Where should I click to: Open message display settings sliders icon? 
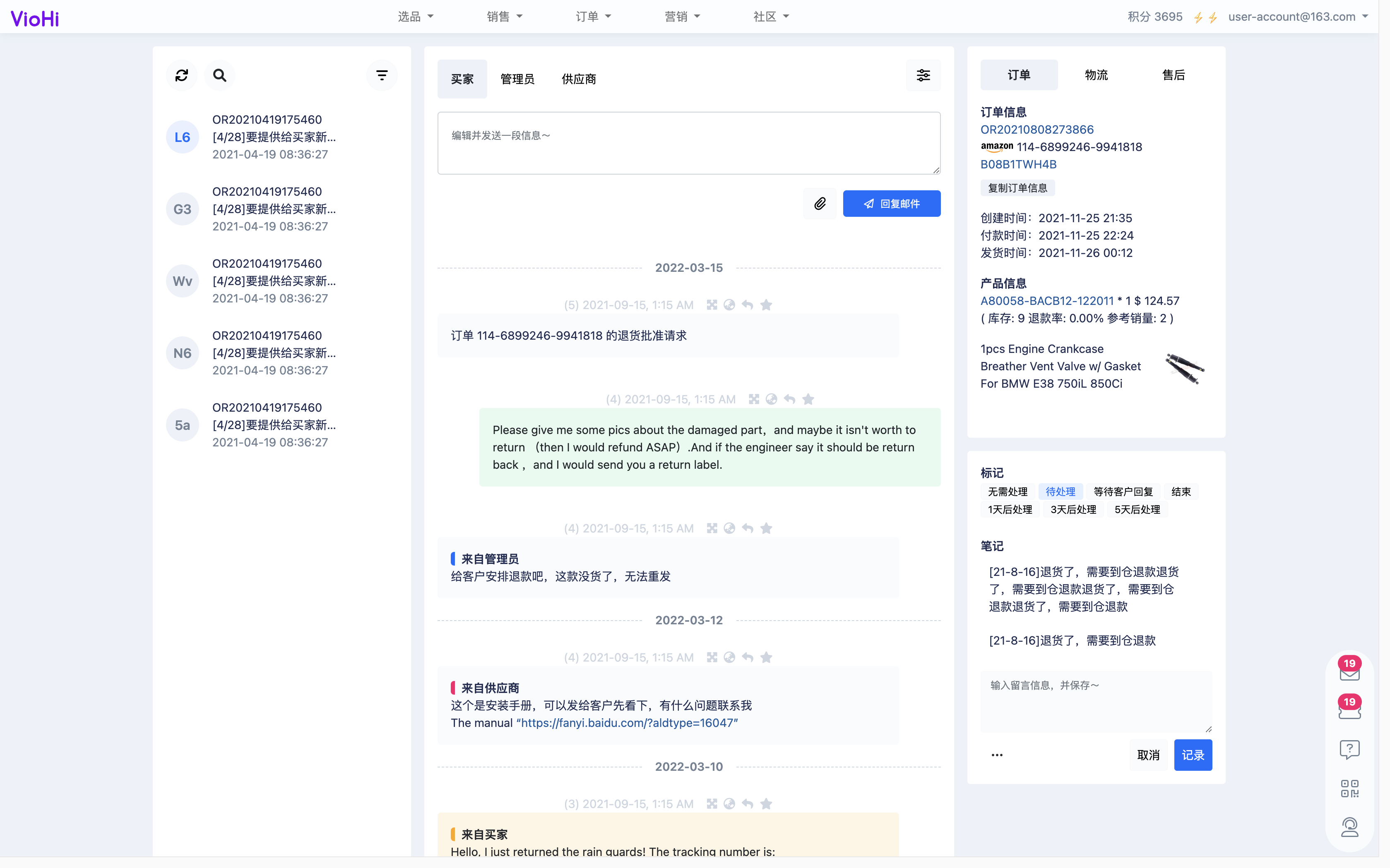[923, 75]
